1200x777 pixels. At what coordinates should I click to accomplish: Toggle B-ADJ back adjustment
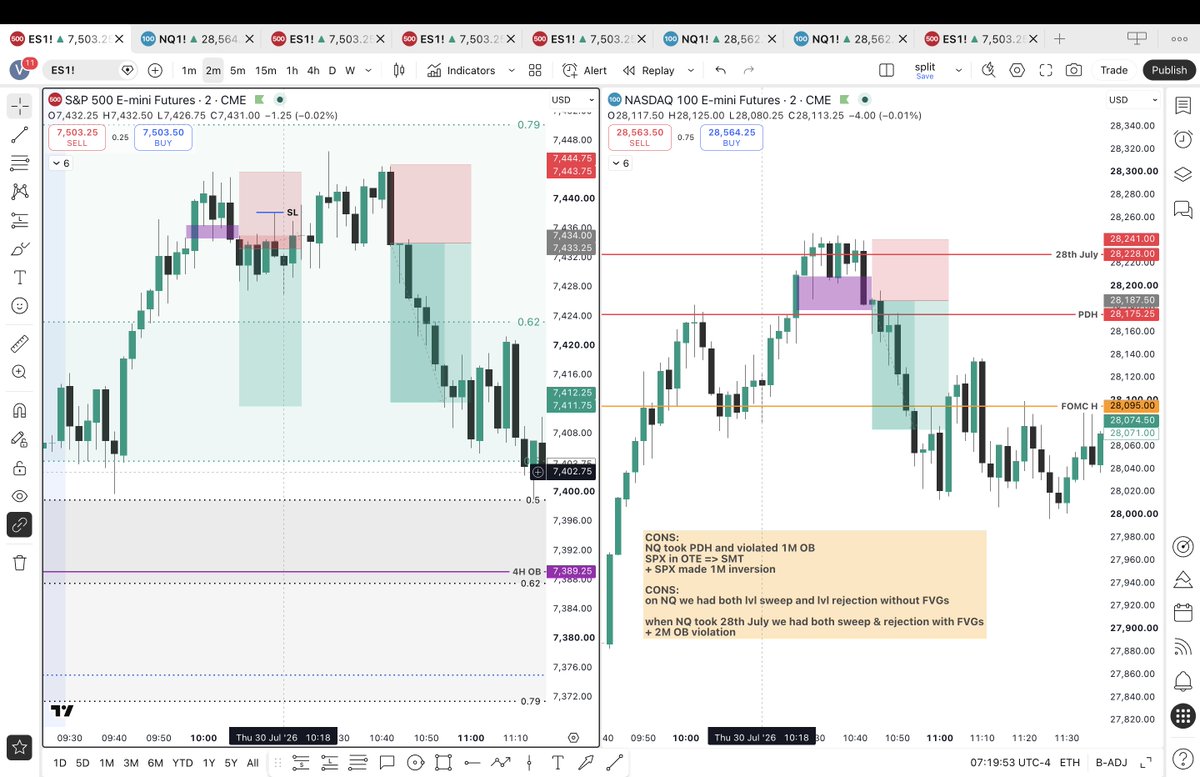pyautogui.click(x=1111, y=762)
